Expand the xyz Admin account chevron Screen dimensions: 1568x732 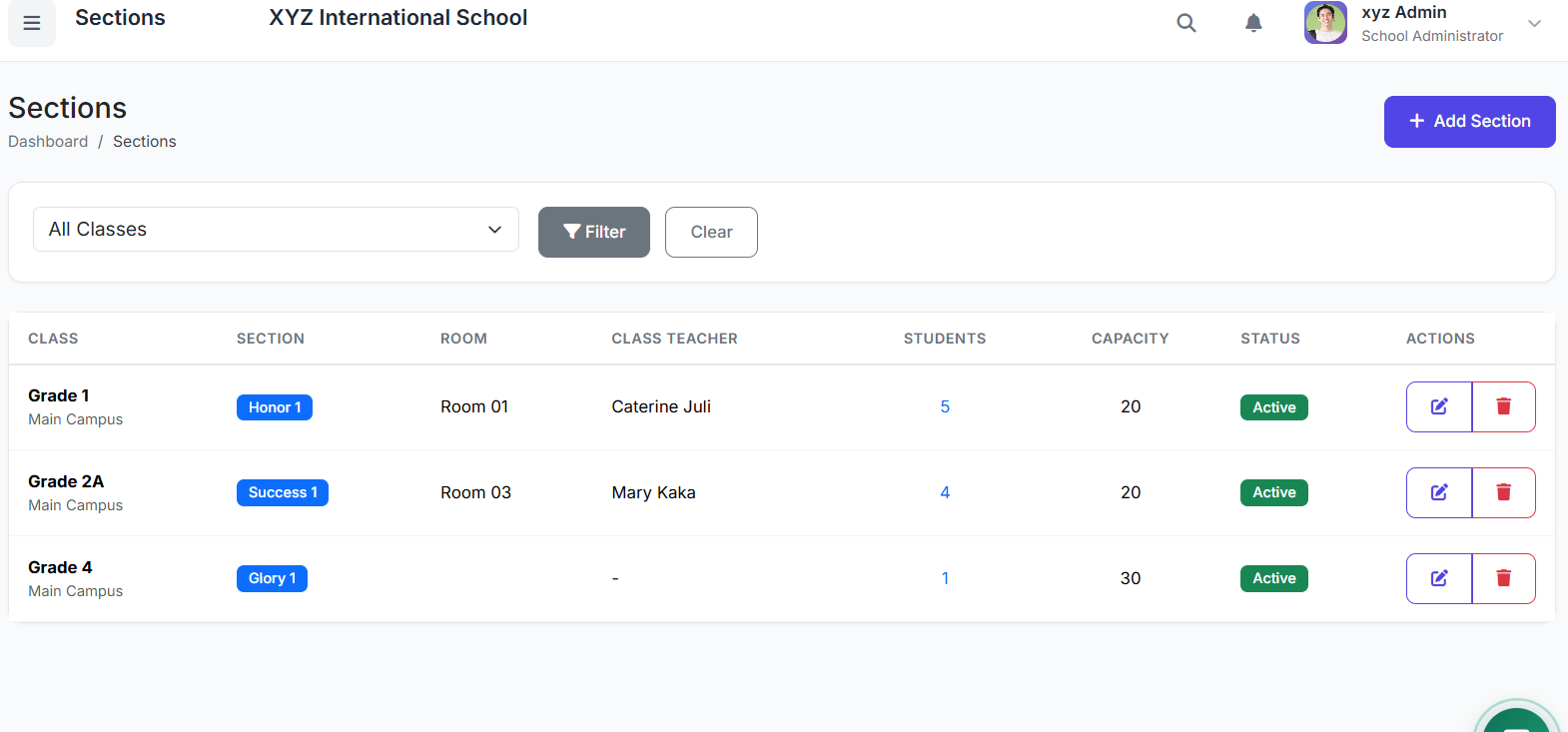pos(1534,23)
